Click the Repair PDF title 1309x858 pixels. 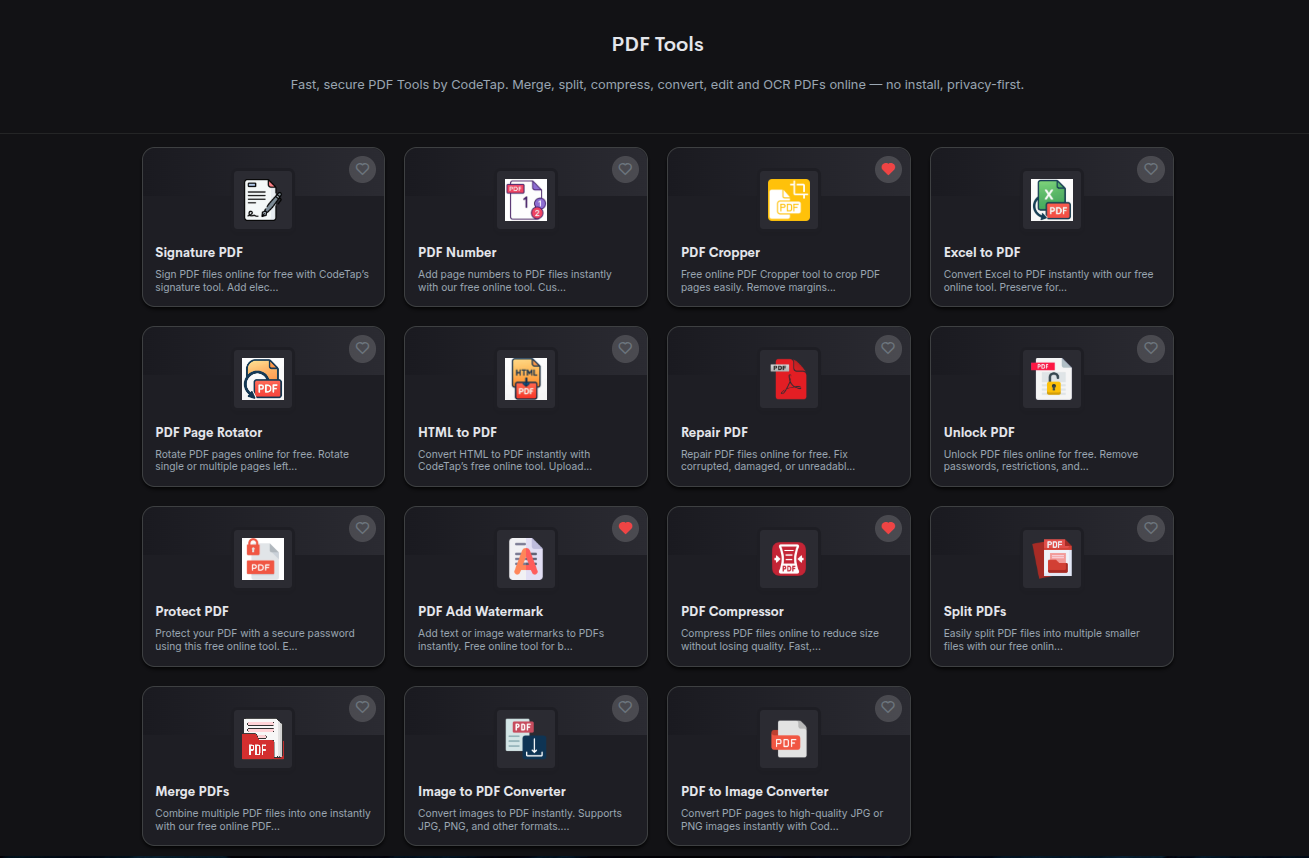pos(714,432)
